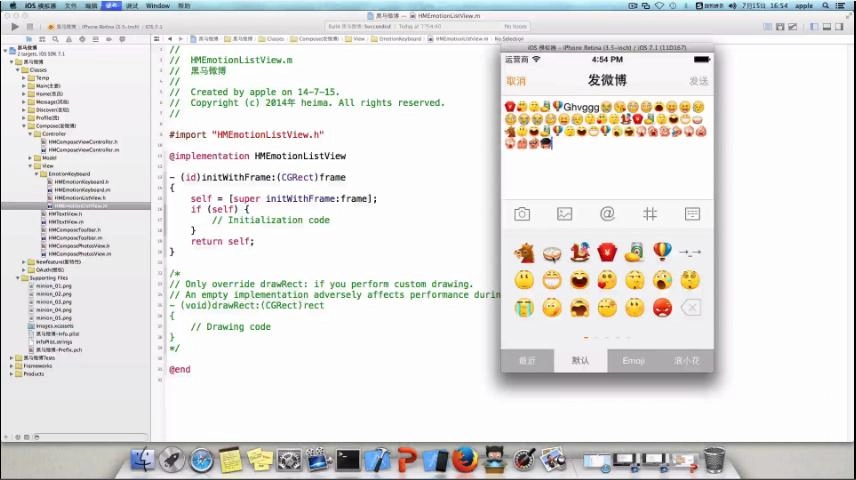Viewport: 856px width, 480px height.
Task: Select Images.xcassets in navigator
Action: [55, 326]
